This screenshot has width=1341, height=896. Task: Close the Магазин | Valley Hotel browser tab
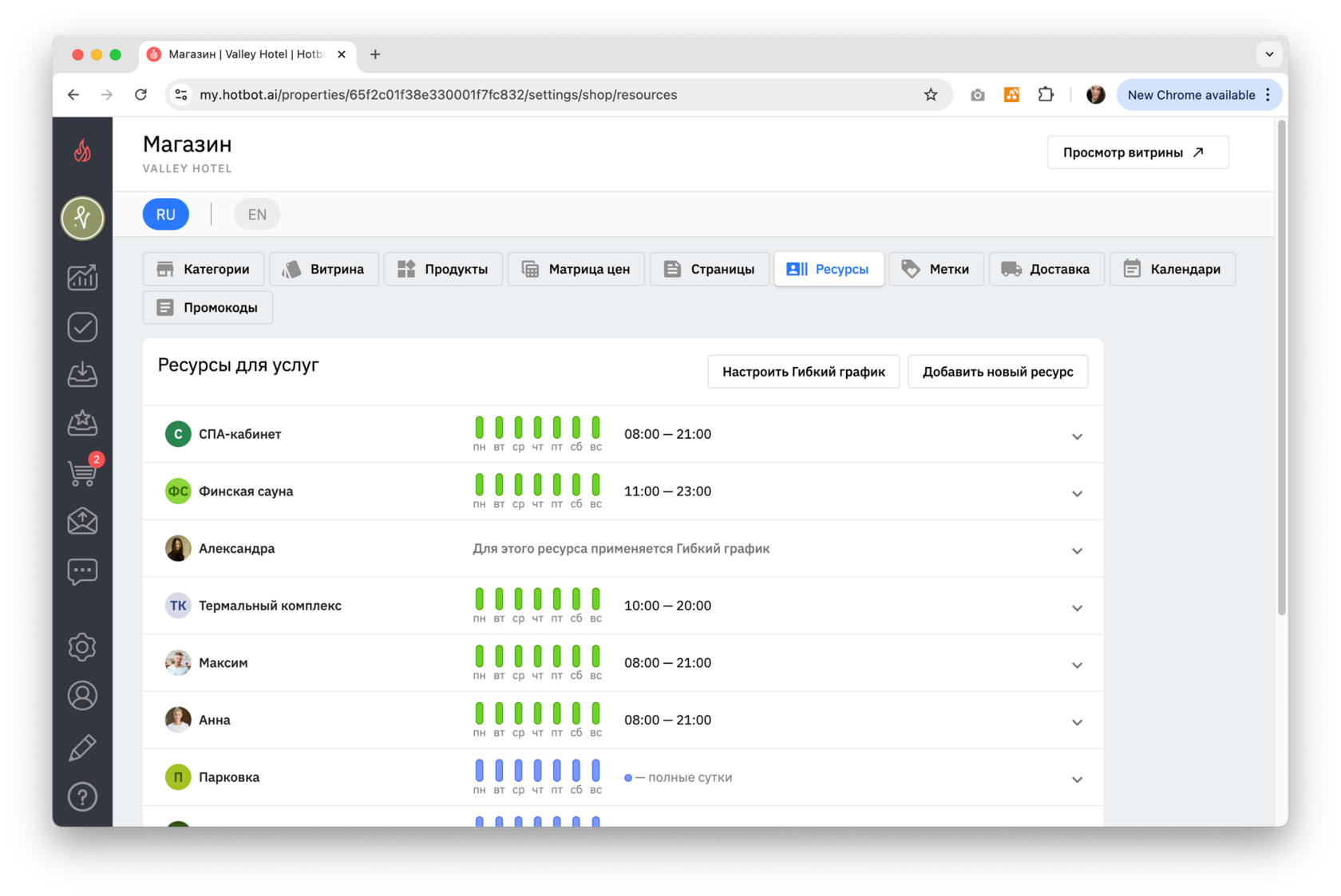coord(342,54)
